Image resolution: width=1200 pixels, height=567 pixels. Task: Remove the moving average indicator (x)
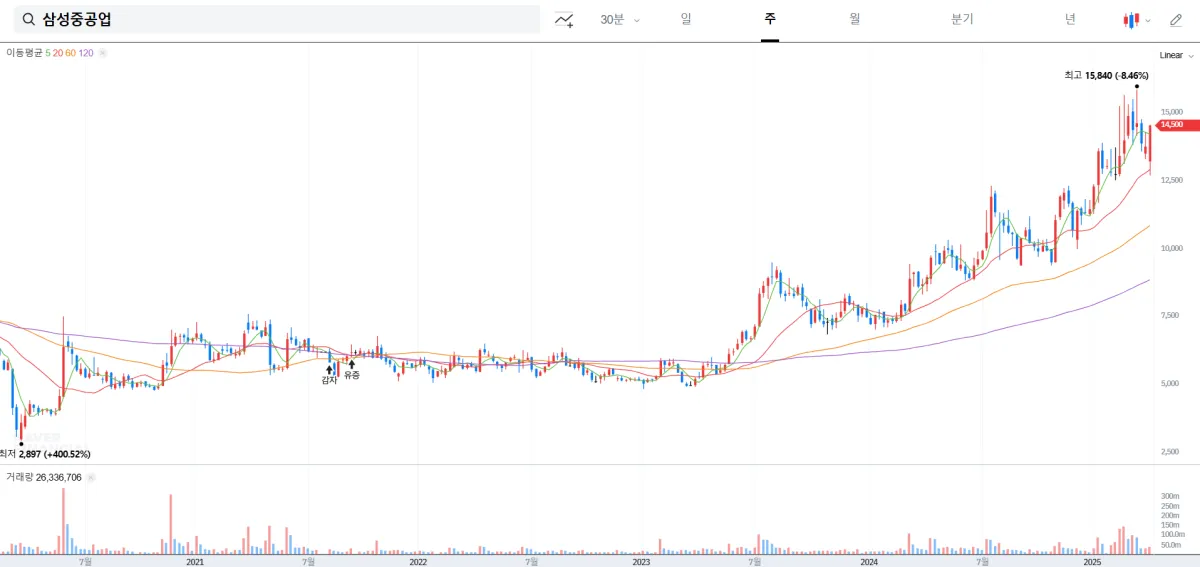click(x=102, y=53)
